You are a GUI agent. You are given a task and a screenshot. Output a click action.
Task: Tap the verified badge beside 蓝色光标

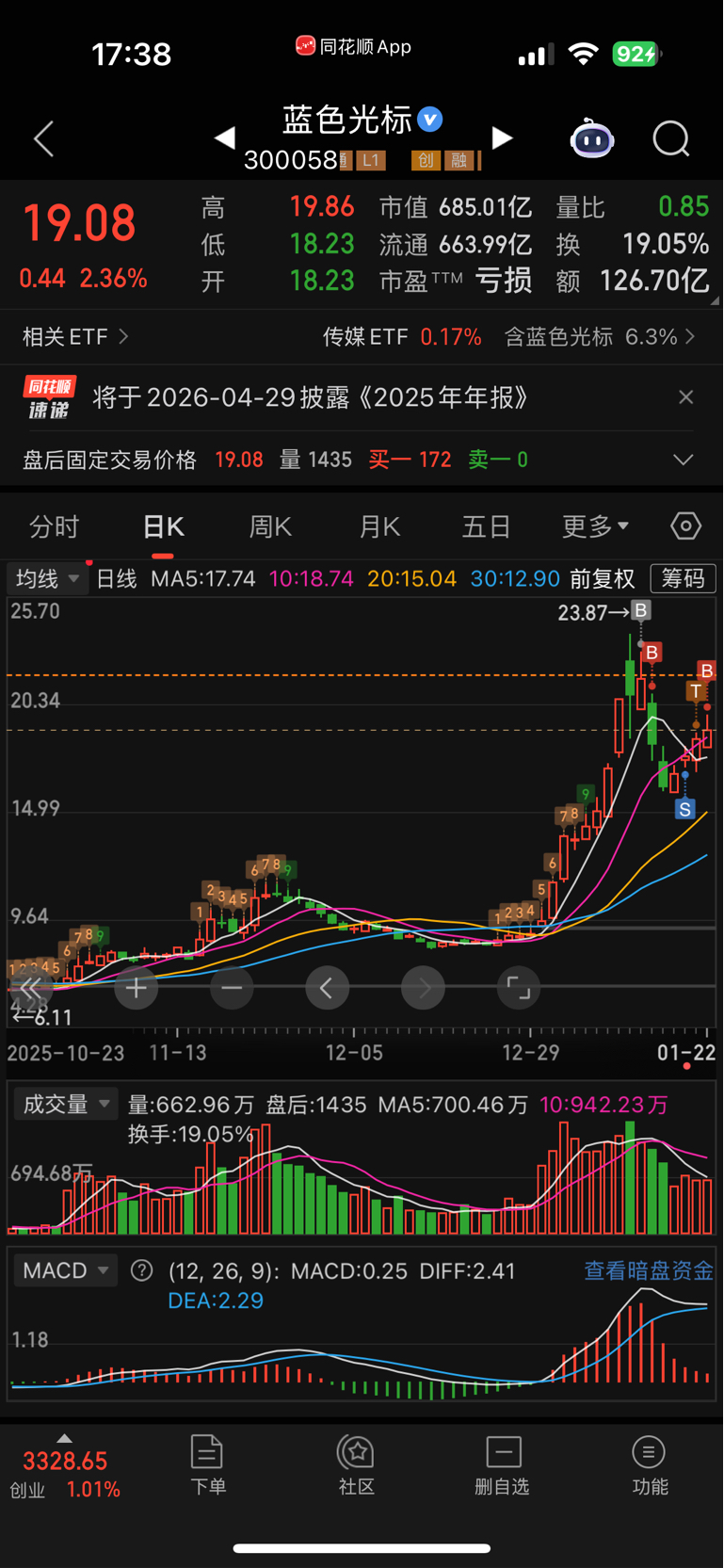pos(430,120)
